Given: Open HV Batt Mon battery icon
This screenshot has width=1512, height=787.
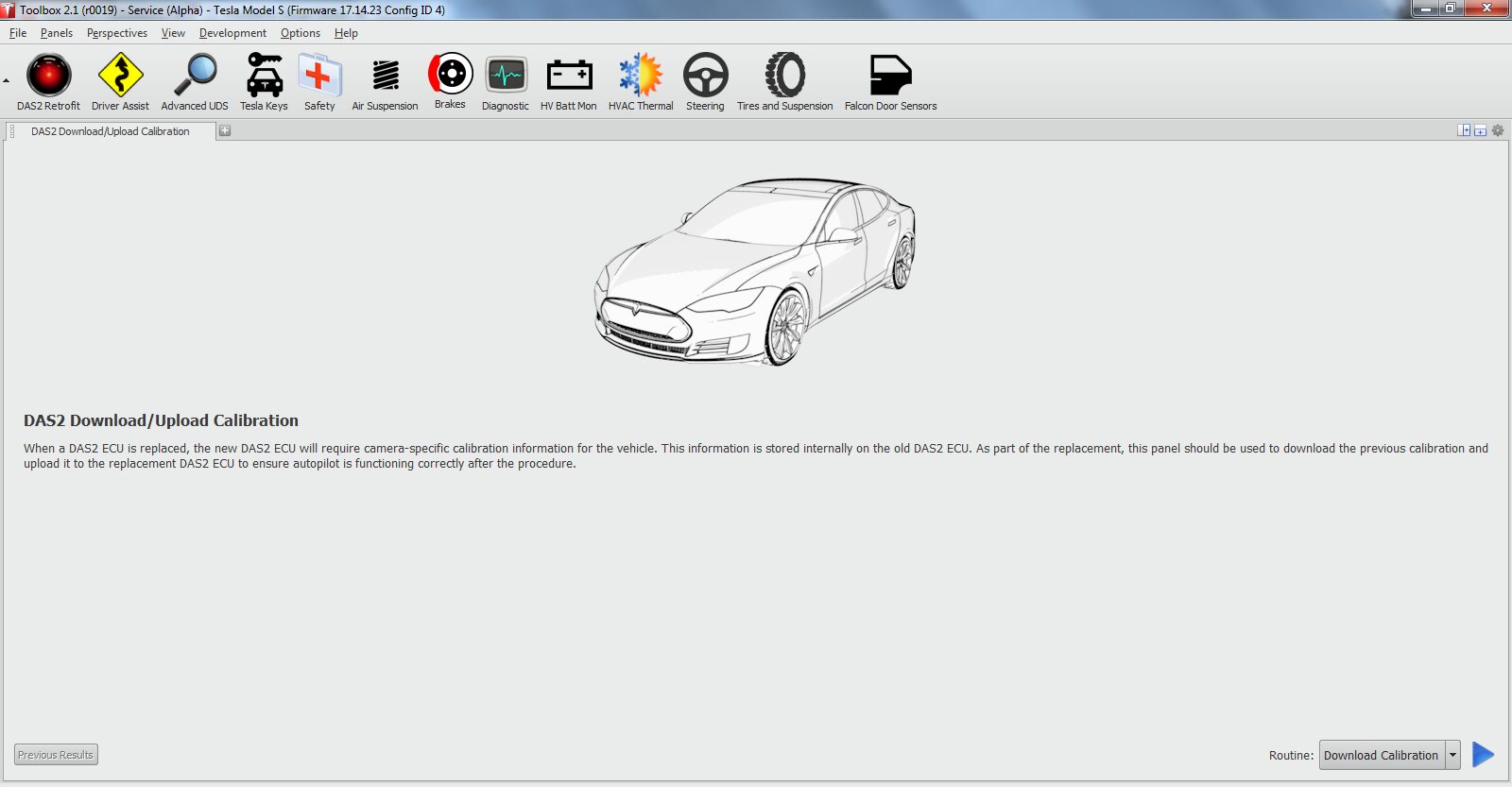Looking at the screenshot, I should (569, 76).
